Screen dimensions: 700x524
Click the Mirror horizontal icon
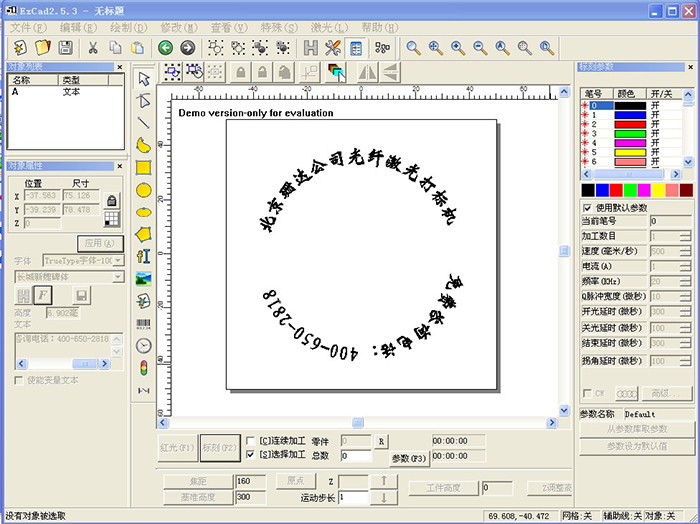point(368,72)
